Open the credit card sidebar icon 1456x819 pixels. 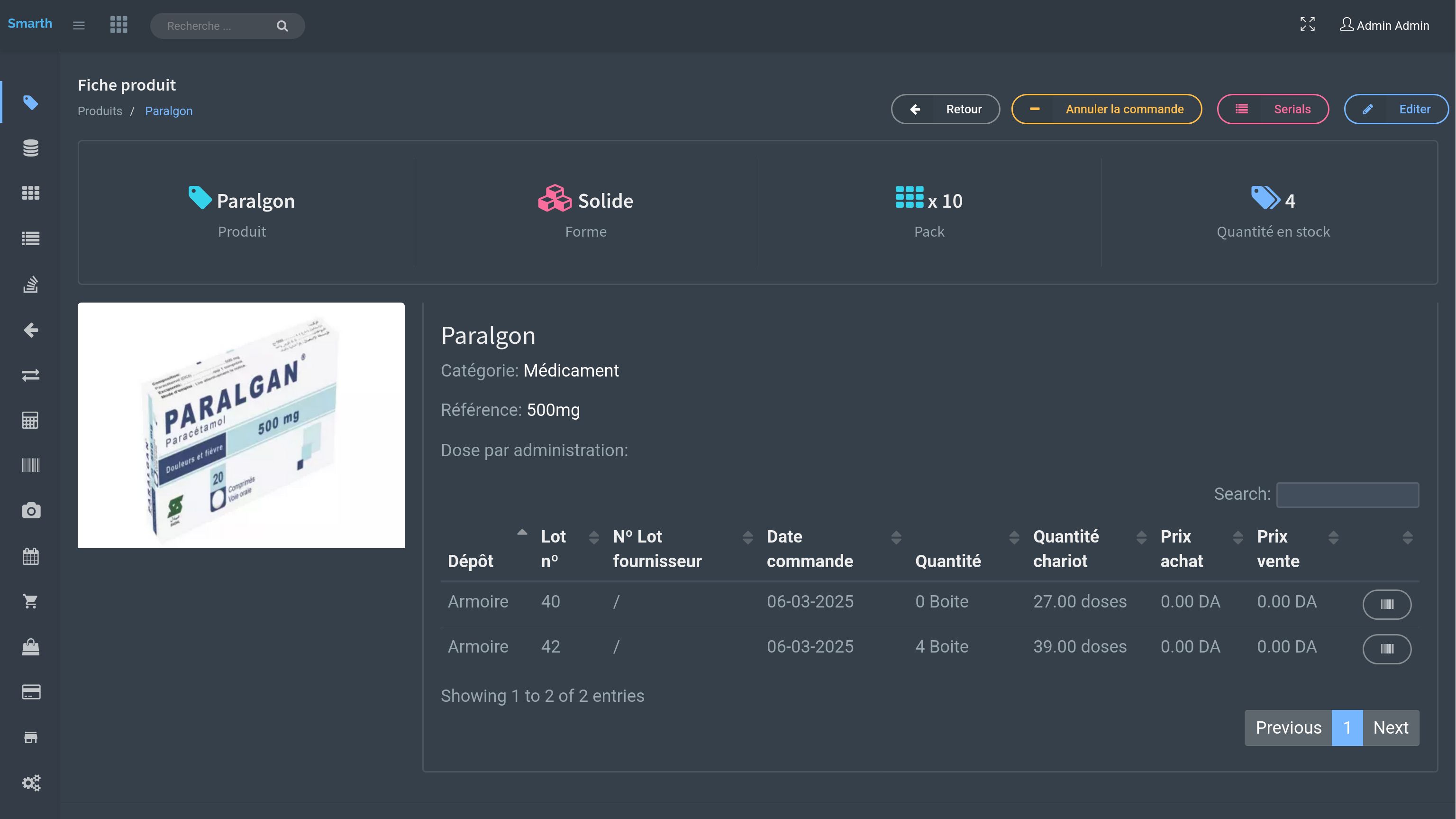click(x=30, y=692)
